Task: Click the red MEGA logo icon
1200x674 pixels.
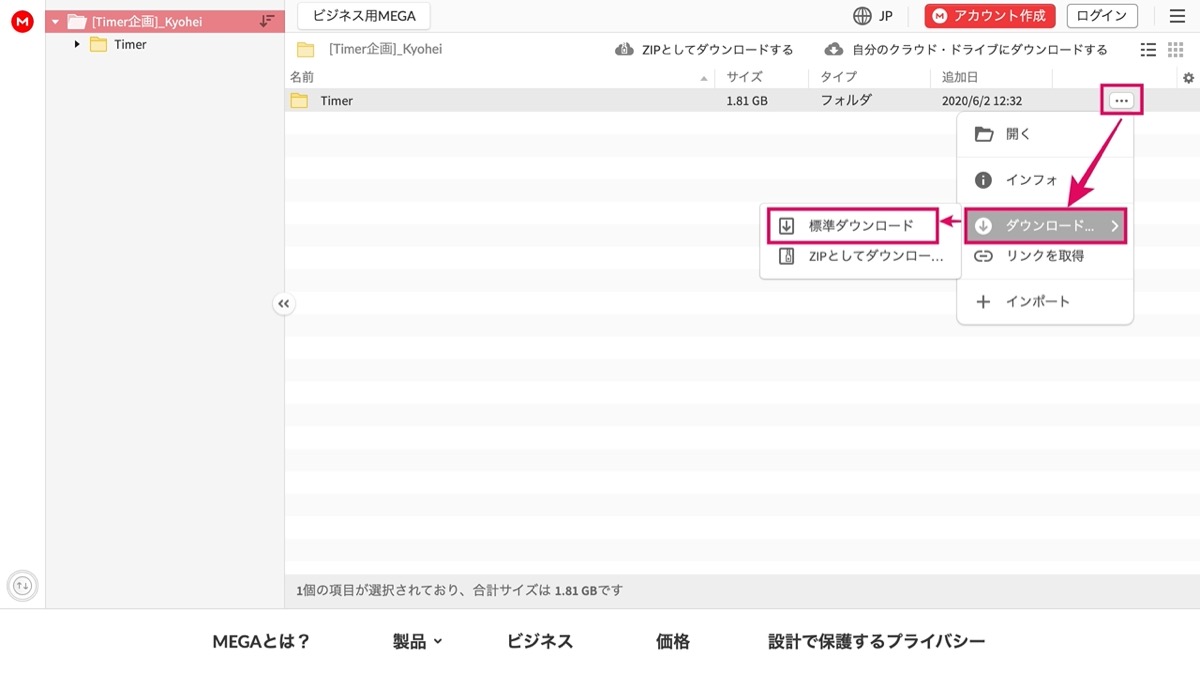Action: click(x=22, y=21)
